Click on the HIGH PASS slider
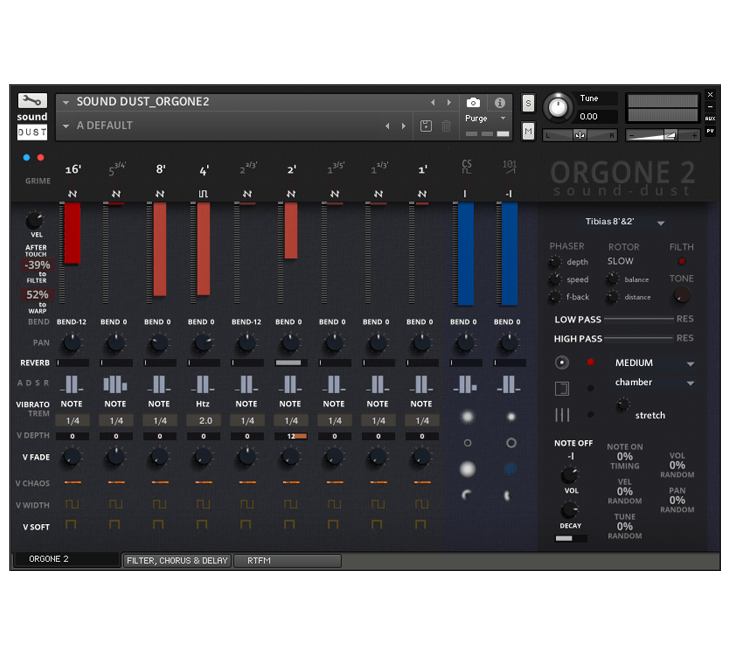Image resolution: width=730 pixels, height=655 pixels. click(x=638, y=338)
